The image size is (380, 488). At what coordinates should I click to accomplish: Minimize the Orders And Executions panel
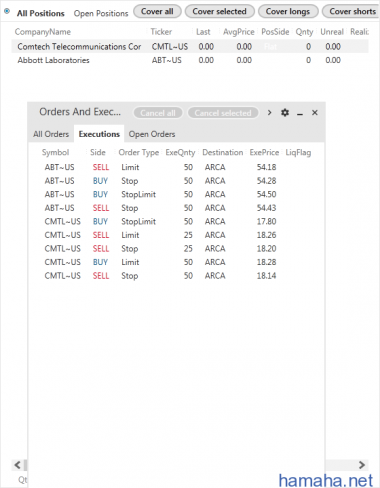click(x=300, y=113)
